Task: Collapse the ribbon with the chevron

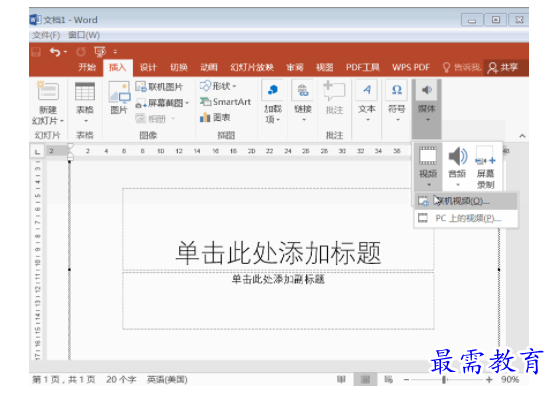Action: pyautogui.click(x=522, y=136)
